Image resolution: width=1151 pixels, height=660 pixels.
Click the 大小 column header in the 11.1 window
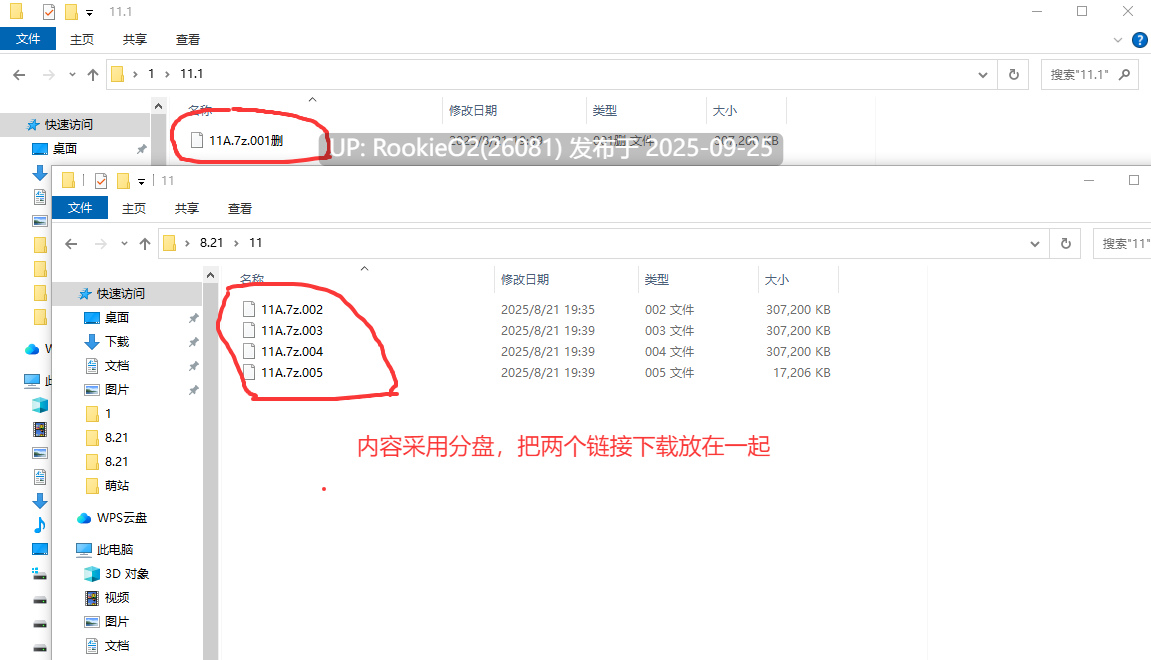point(725,110)
